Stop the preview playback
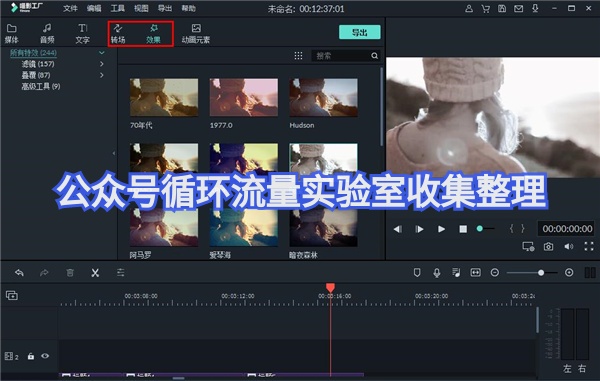This screenshot has height=381, width=600. coord(463,229)
